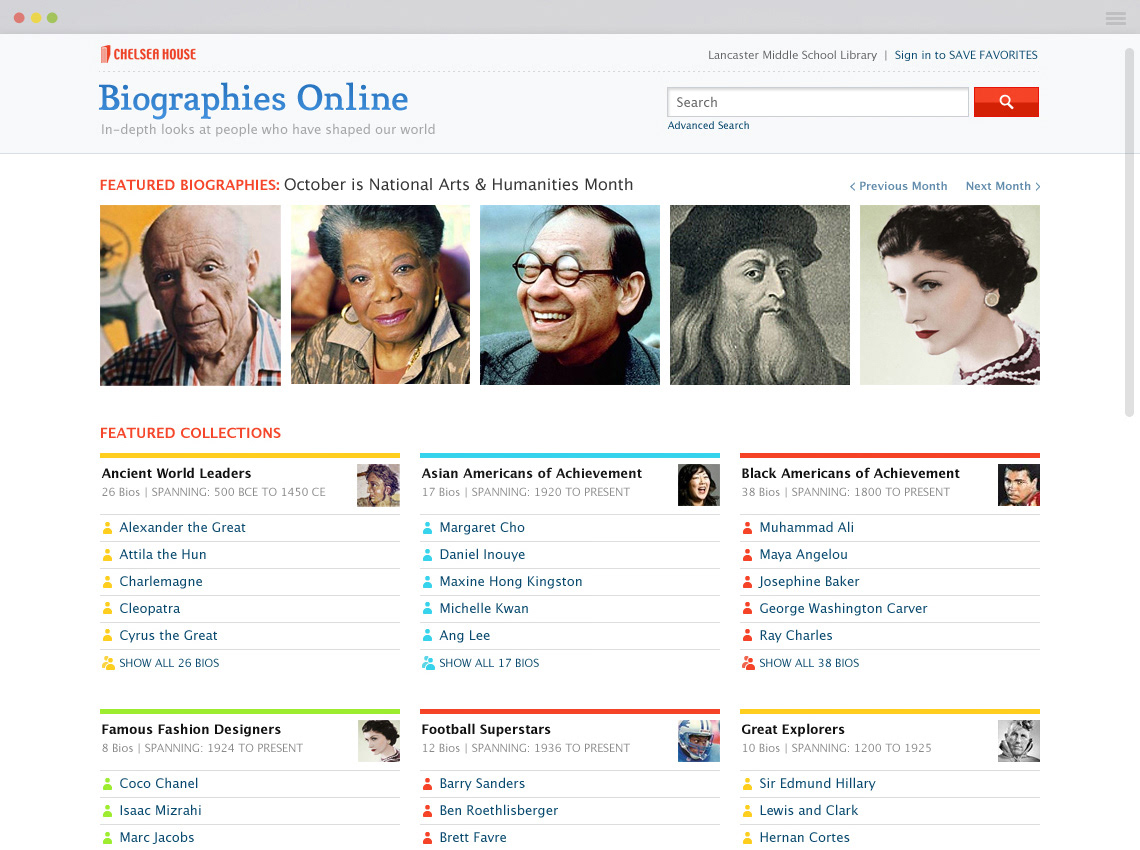Viewport: 1140px width, 850px height.
Task: Click the person icon beside Alexander the Great
Action: tap(108, 528)
